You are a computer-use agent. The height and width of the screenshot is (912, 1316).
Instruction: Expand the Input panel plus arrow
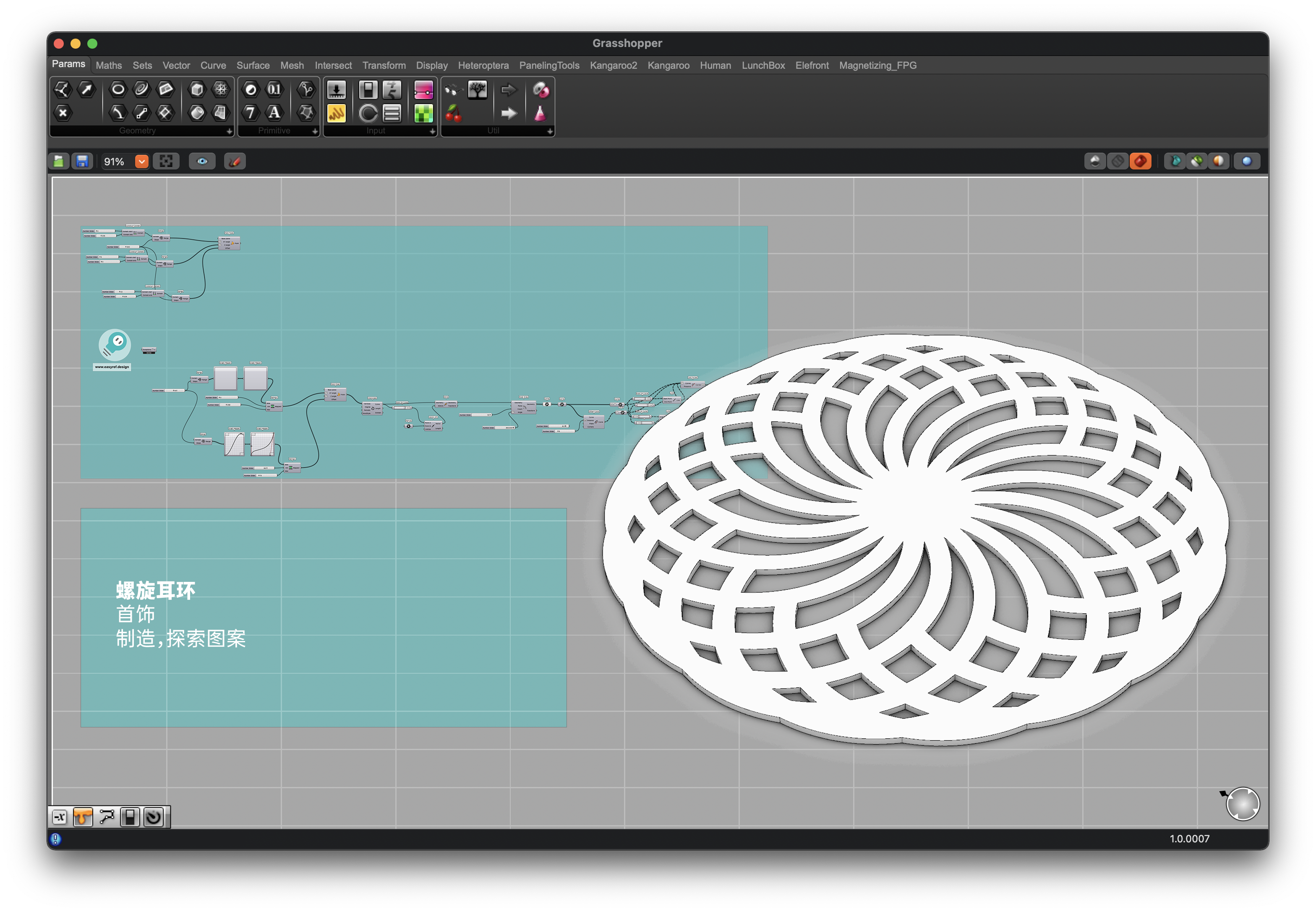(432, 131)
